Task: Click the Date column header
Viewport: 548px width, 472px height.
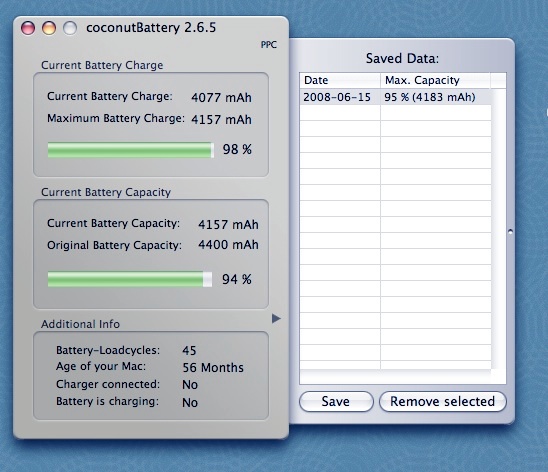Action: point(340,80)
